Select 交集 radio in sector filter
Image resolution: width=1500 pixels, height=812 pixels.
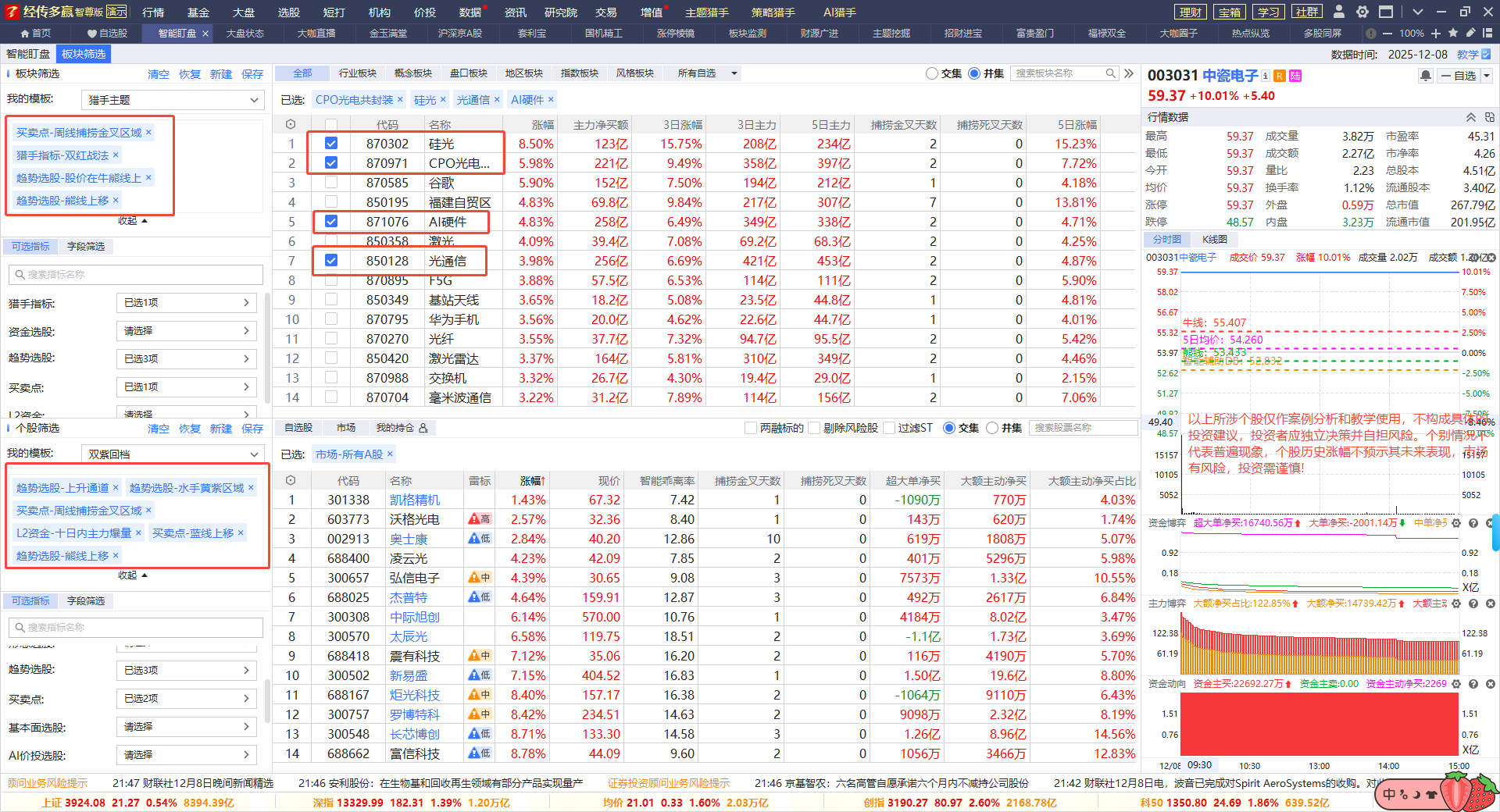(932, 73)
